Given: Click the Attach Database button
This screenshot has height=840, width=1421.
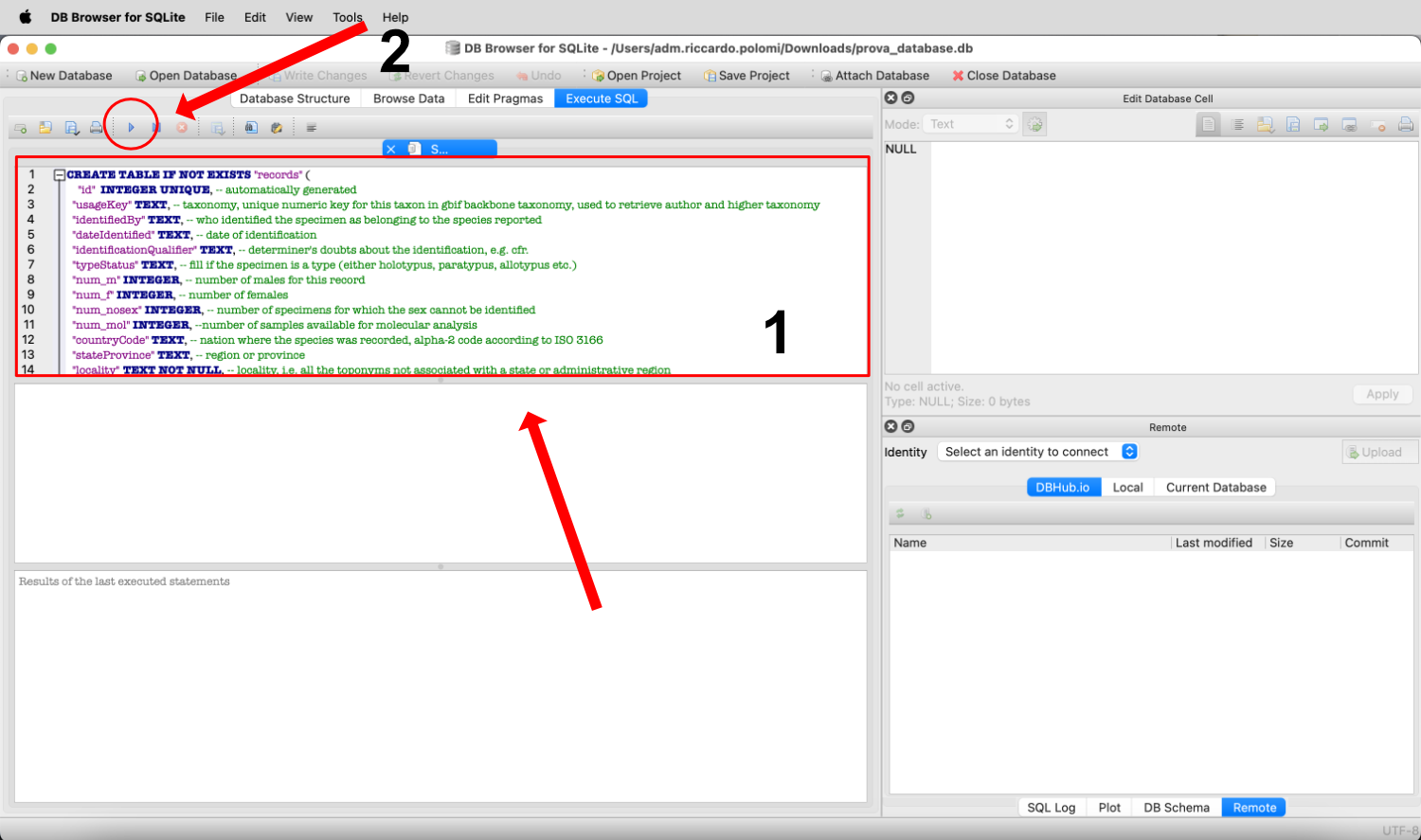Looking at the screenshot, I should click(874, 76).
